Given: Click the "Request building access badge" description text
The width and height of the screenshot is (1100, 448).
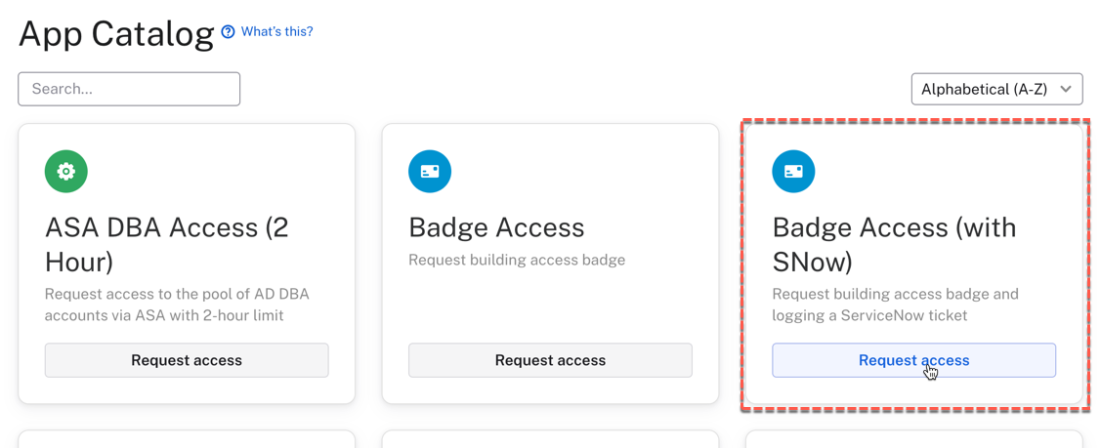Looking at the screenshot, I should 516,260.
